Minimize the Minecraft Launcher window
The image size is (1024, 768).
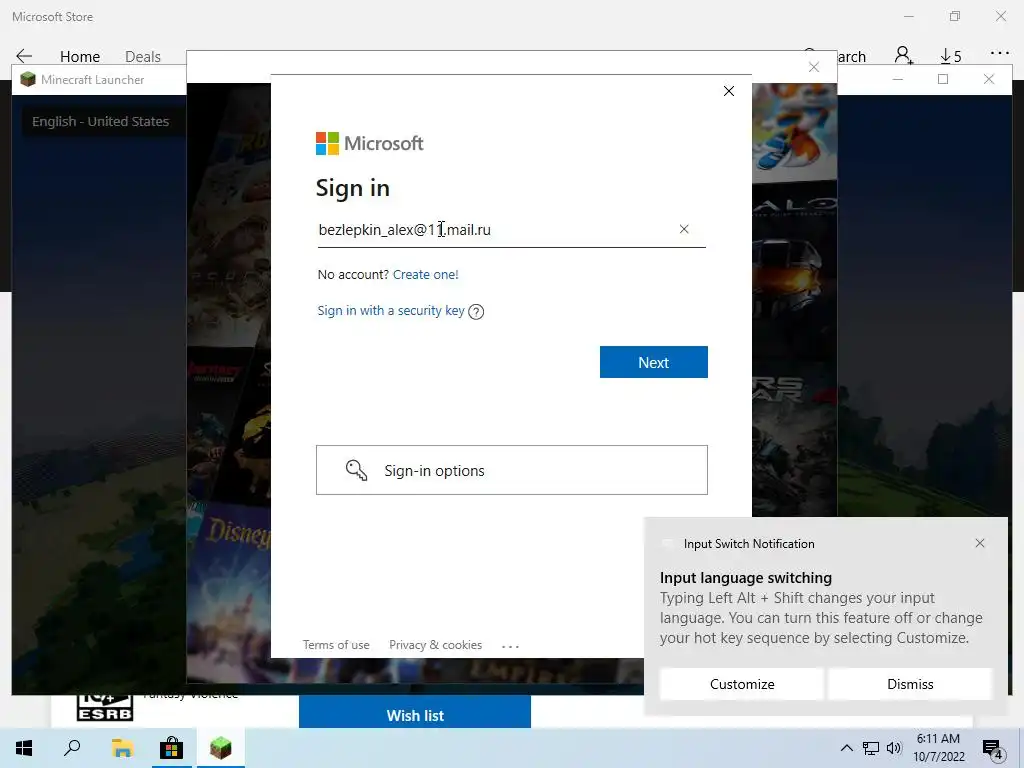[897, 80]
